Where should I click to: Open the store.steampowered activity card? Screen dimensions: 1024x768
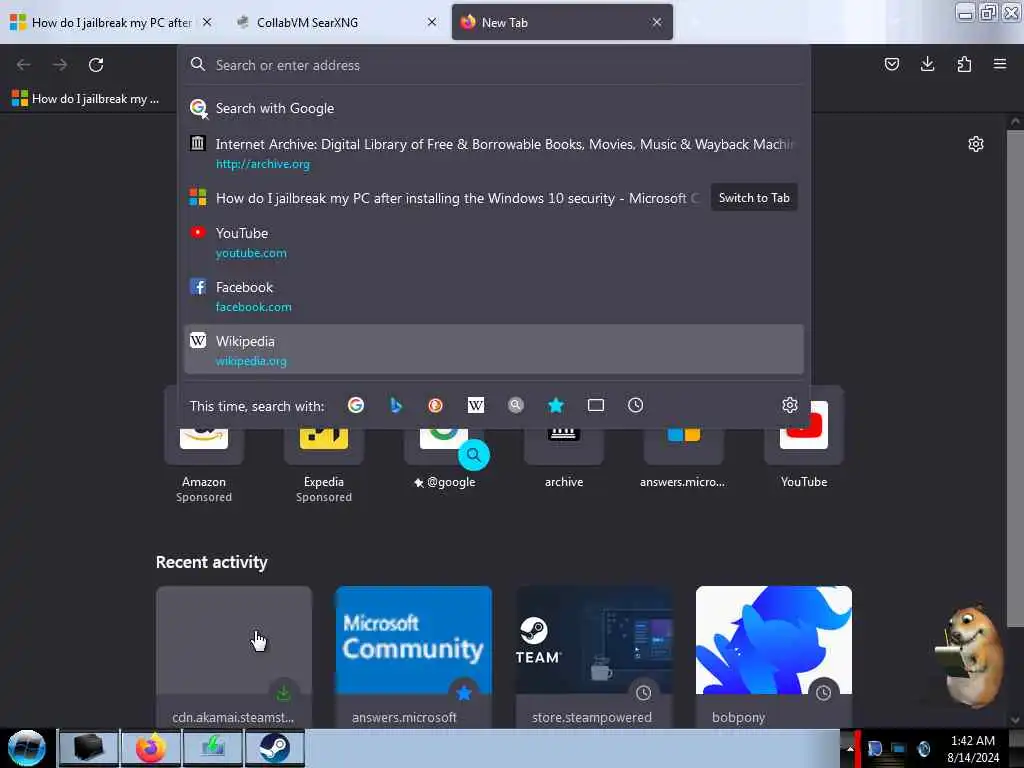click(594, 657)
